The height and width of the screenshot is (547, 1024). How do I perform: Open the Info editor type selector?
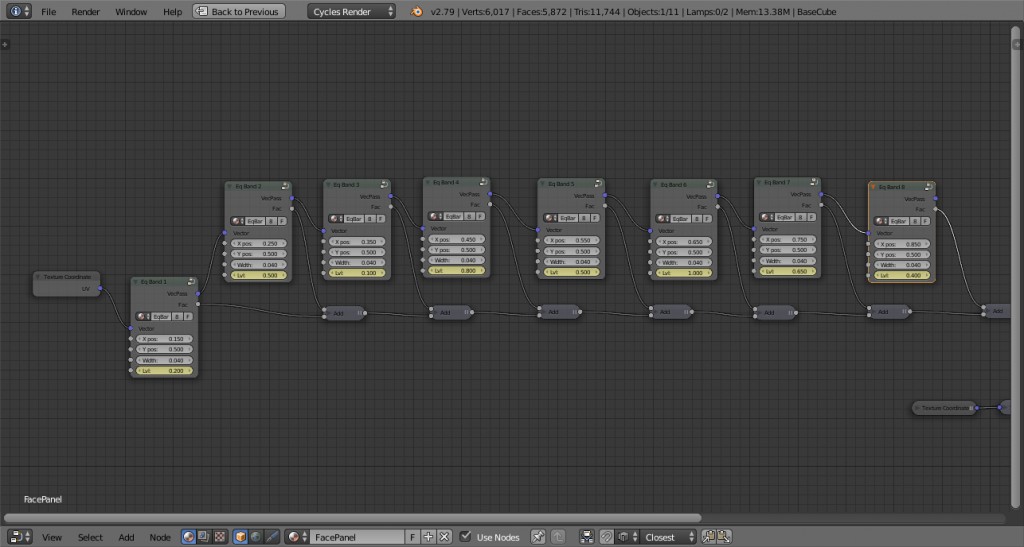(x=18, y=11)
